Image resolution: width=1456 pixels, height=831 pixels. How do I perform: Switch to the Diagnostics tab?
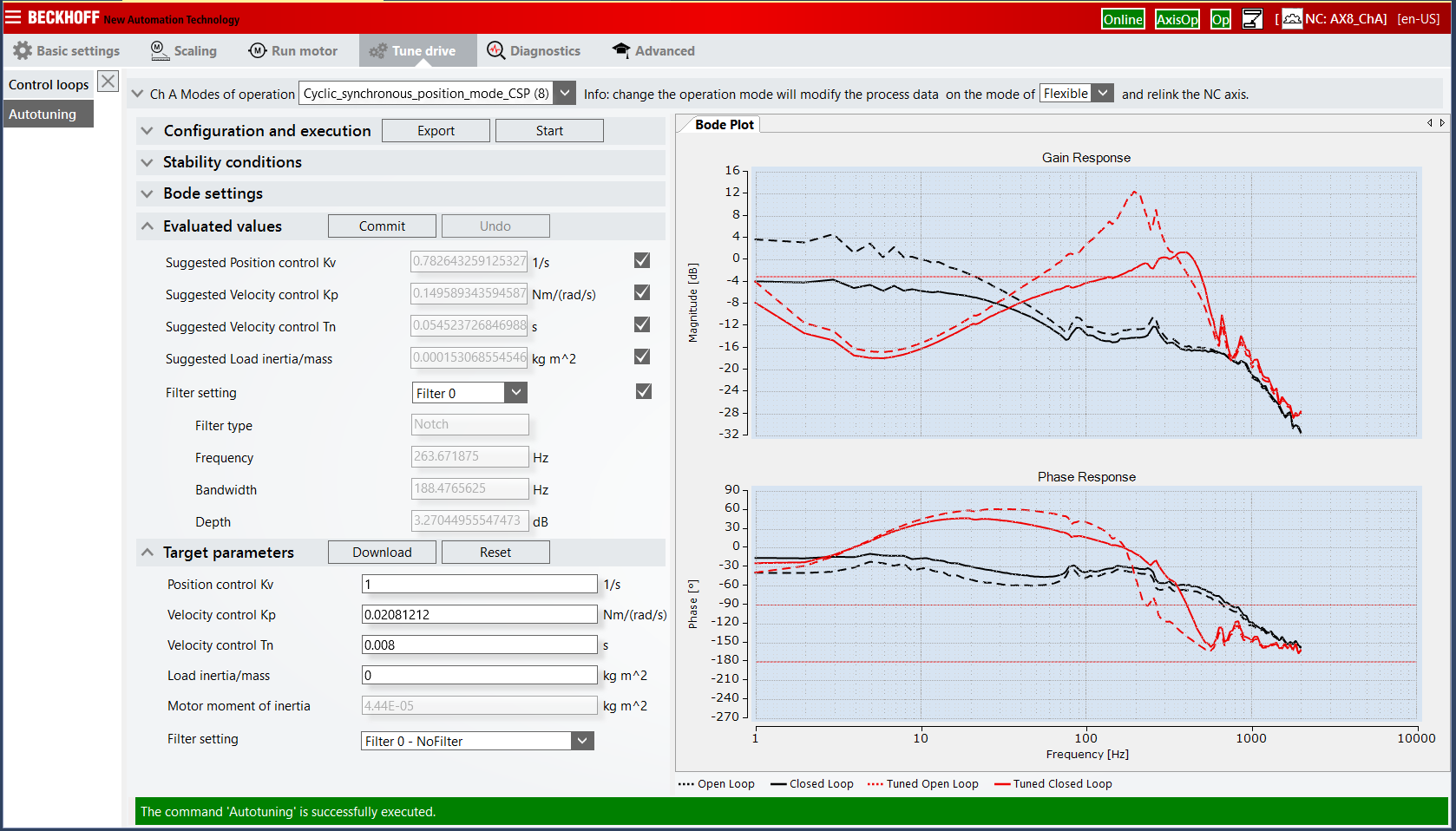coord(534,50)
